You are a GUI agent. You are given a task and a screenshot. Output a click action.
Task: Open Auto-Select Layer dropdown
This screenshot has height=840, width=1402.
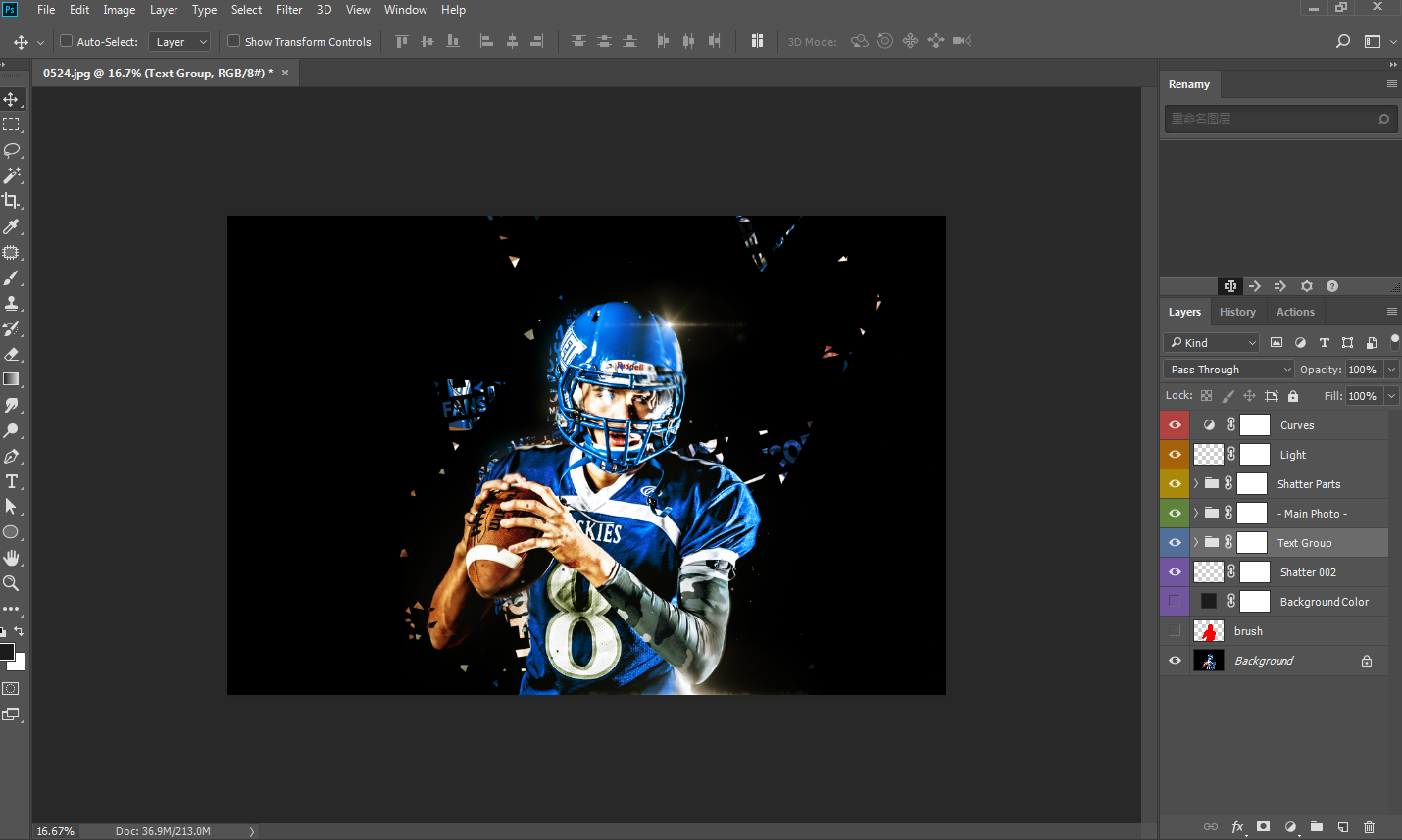[x=179, y=42]
